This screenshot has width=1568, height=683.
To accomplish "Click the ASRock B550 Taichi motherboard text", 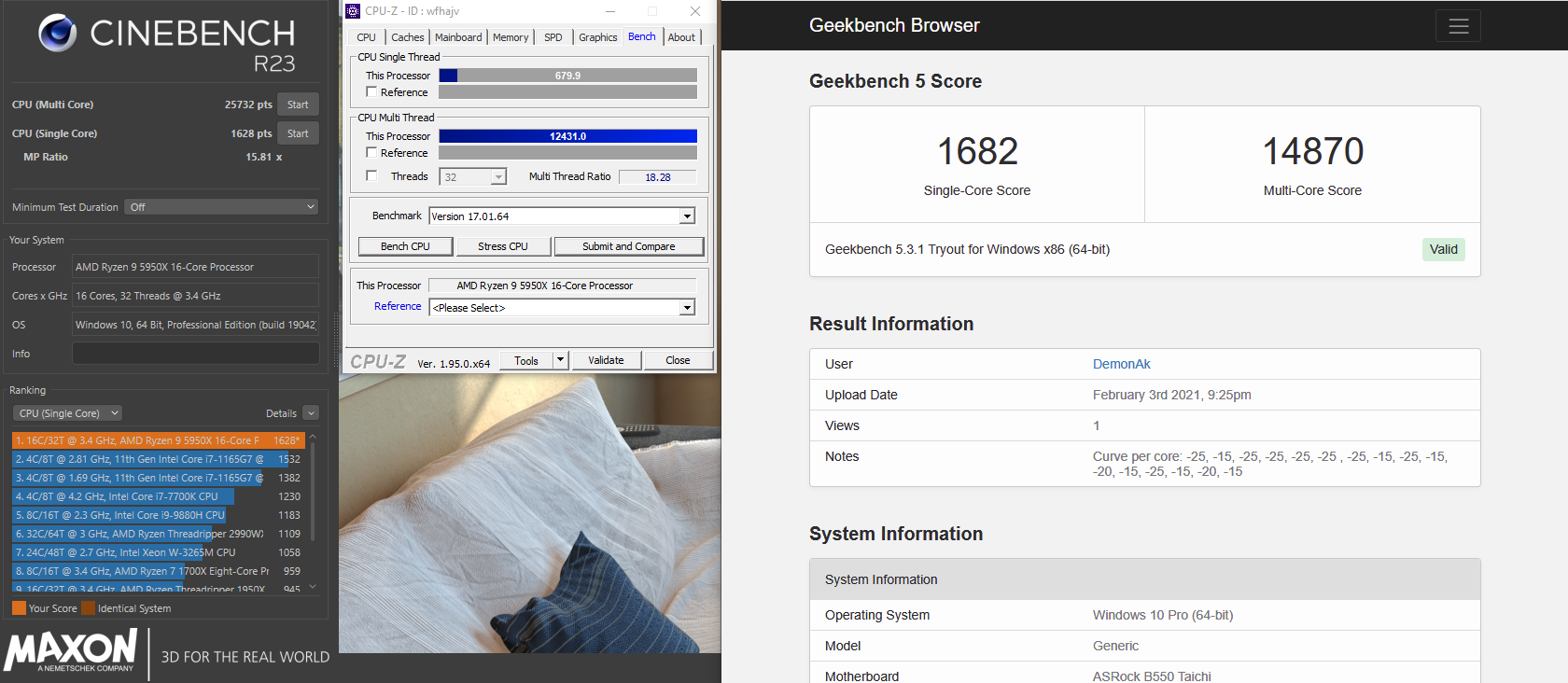I will 1152,676.
